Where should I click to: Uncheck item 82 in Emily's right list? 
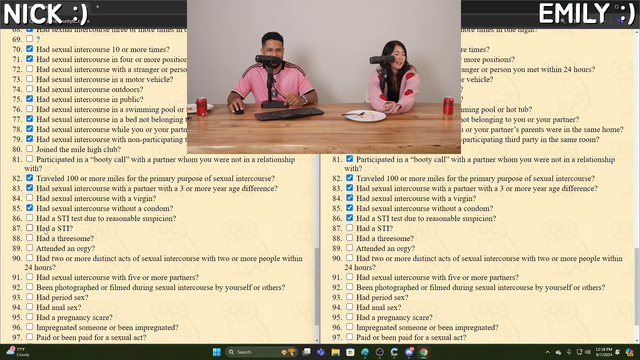(349, 178)
